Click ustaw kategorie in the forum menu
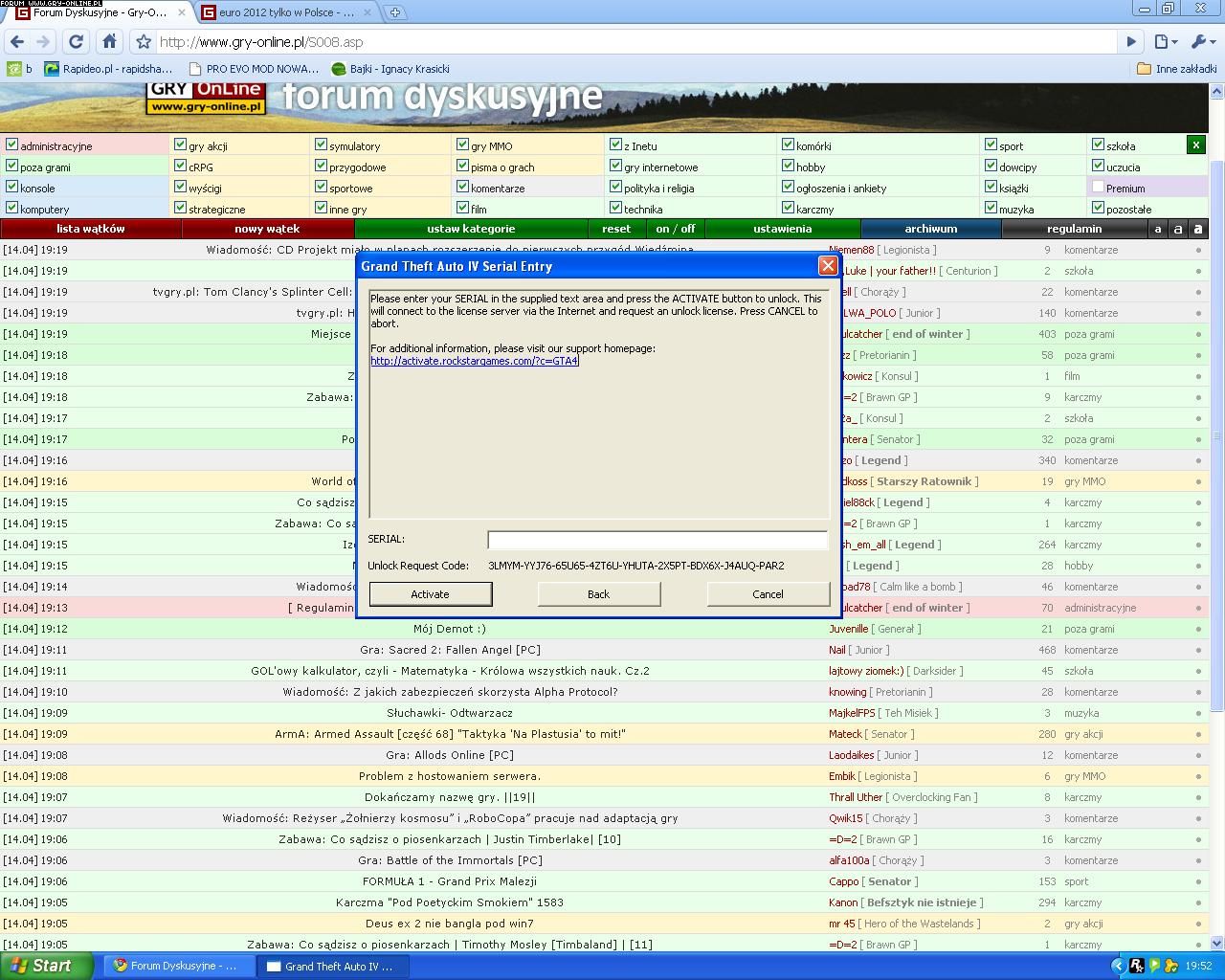 [x=471, y=229]
